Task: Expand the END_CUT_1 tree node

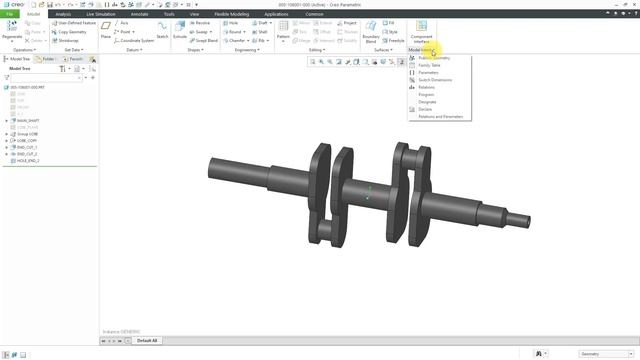Action: 7,147
